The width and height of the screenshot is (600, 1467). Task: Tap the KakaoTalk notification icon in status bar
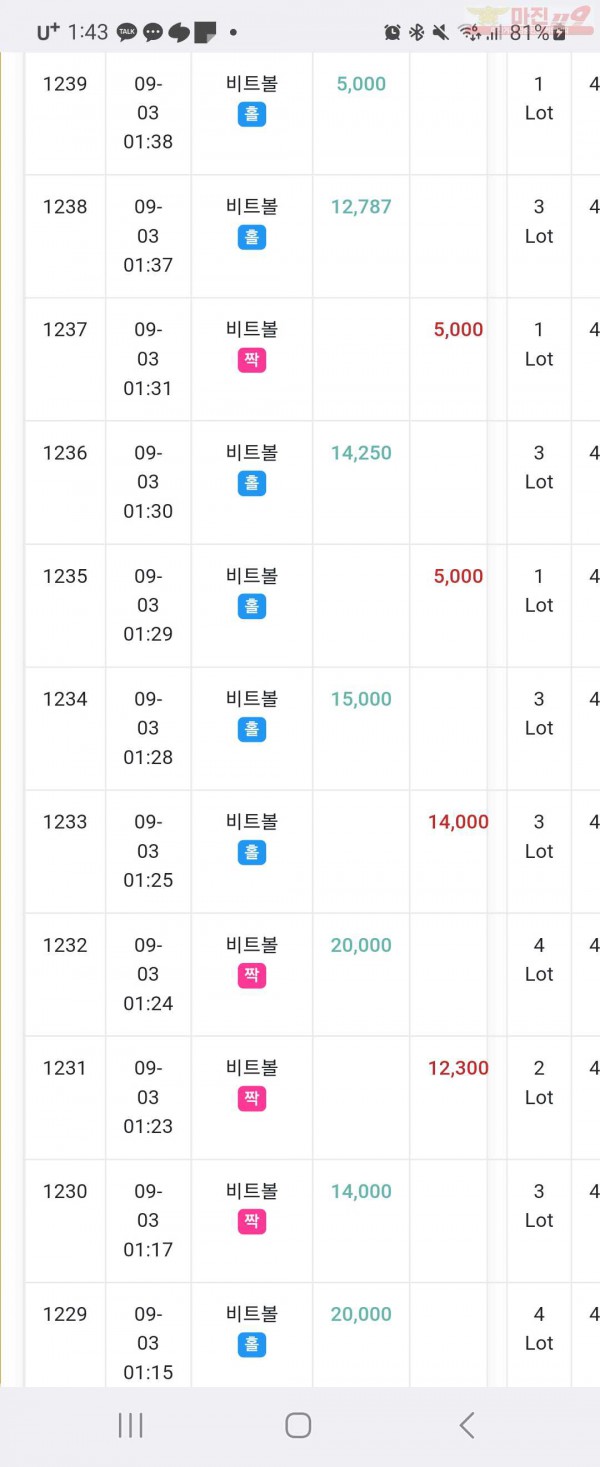pyautogui.click(x=127, y=32)
